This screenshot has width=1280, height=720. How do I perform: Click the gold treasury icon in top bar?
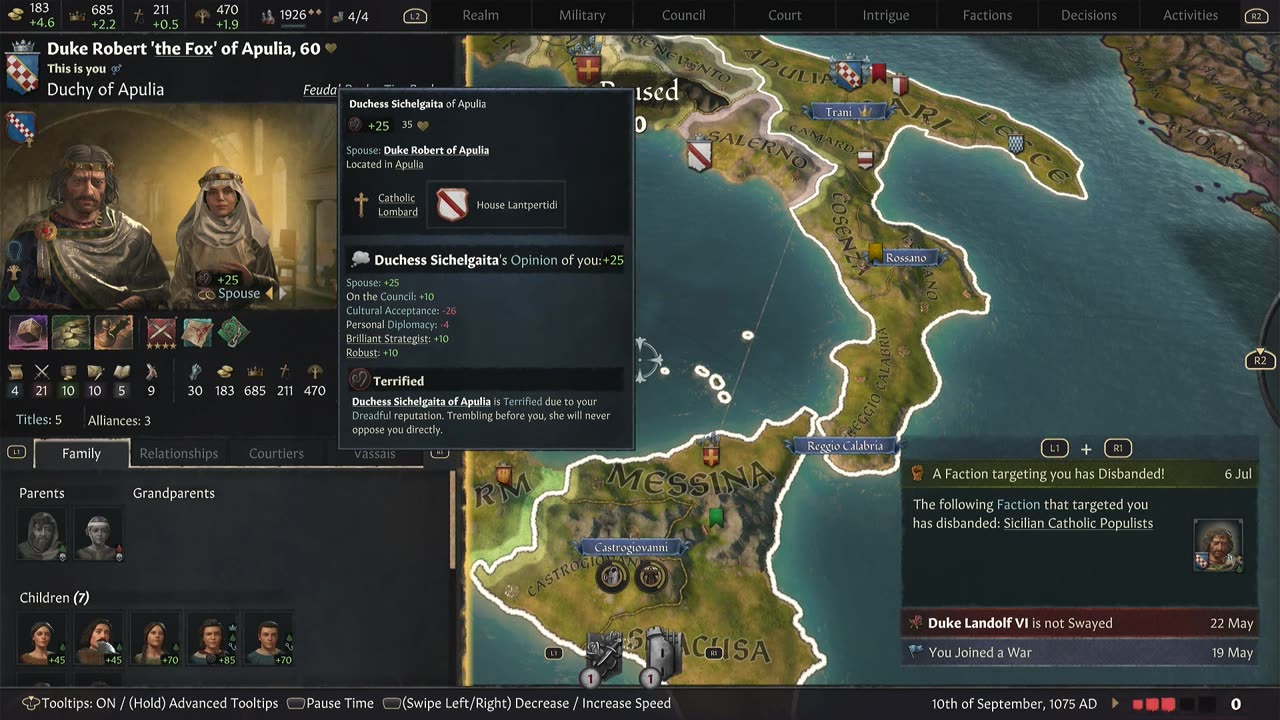(14, 8)
